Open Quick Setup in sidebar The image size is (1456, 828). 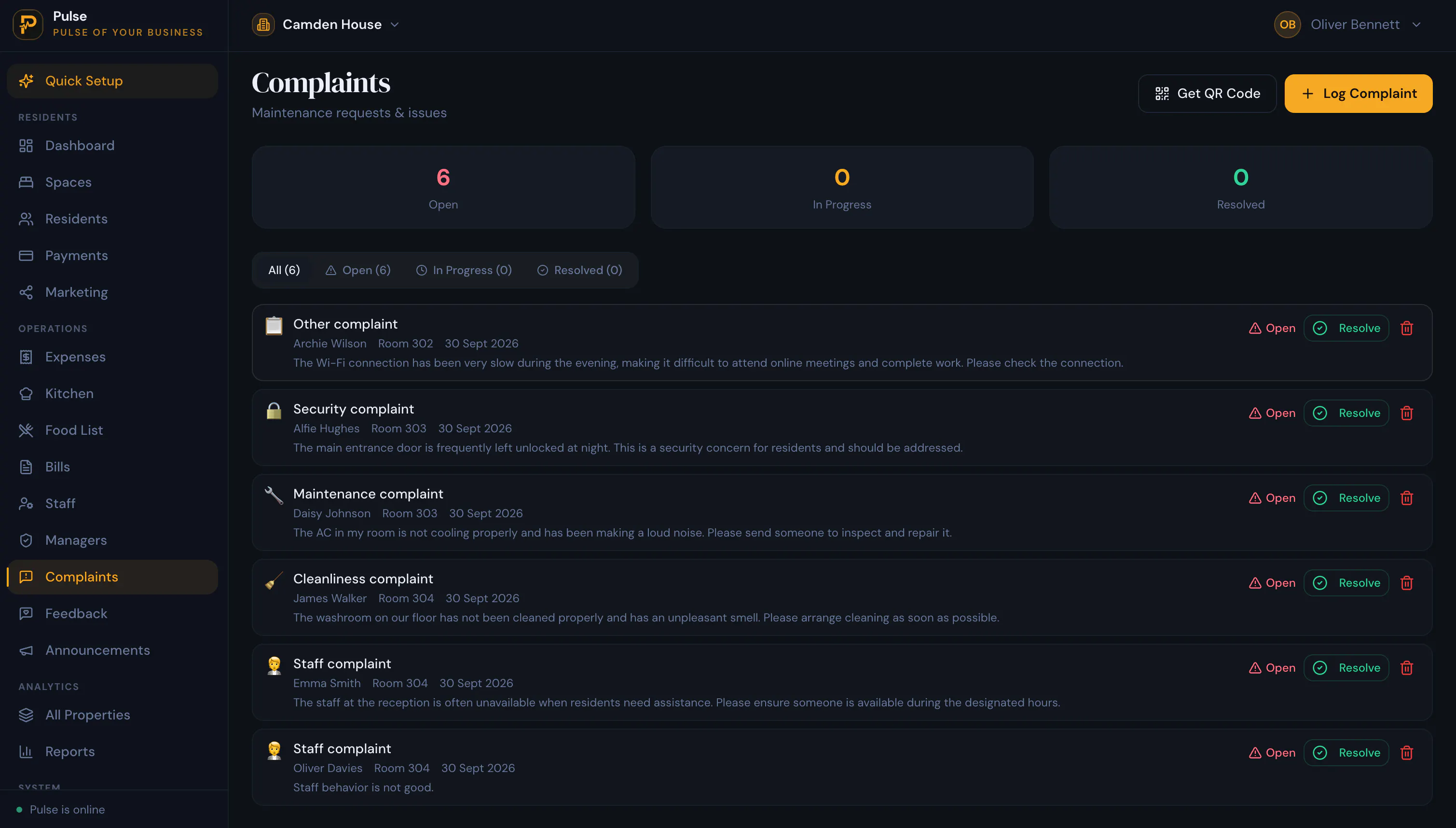(112, 81)
